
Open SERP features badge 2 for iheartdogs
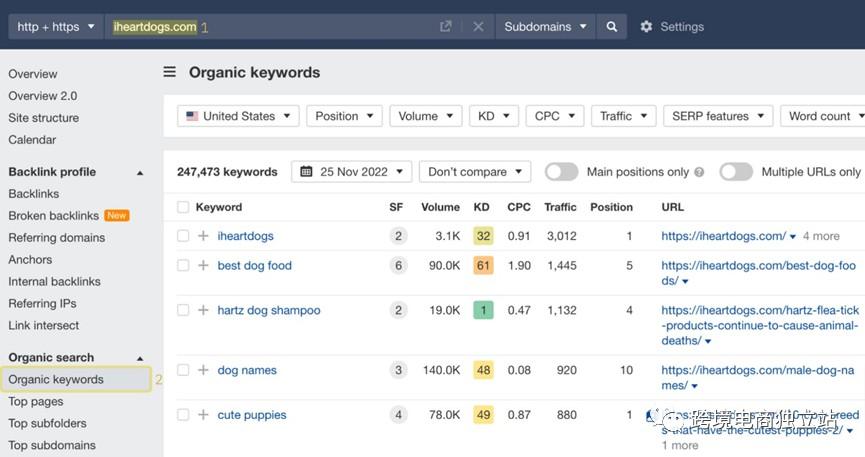click(x=398, y=236)
